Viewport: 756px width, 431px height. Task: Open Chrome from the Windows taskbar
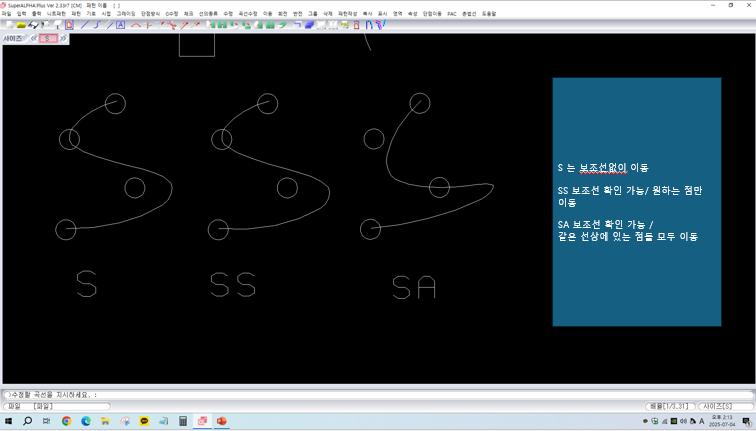[67, 422]
